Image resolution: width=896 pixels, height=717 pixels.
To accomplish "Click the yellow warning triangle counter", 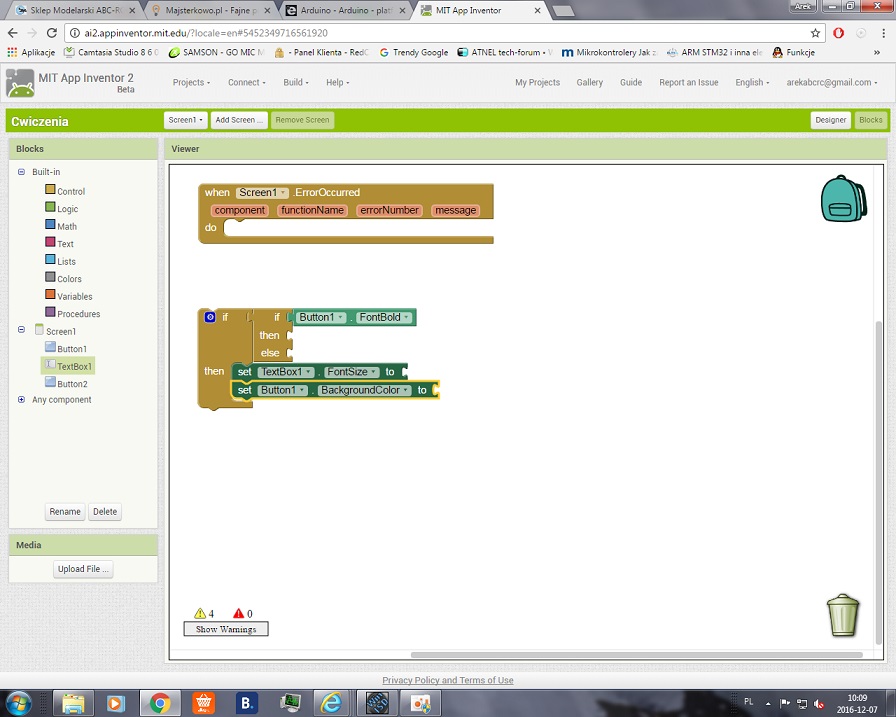I will coord(200,613).
